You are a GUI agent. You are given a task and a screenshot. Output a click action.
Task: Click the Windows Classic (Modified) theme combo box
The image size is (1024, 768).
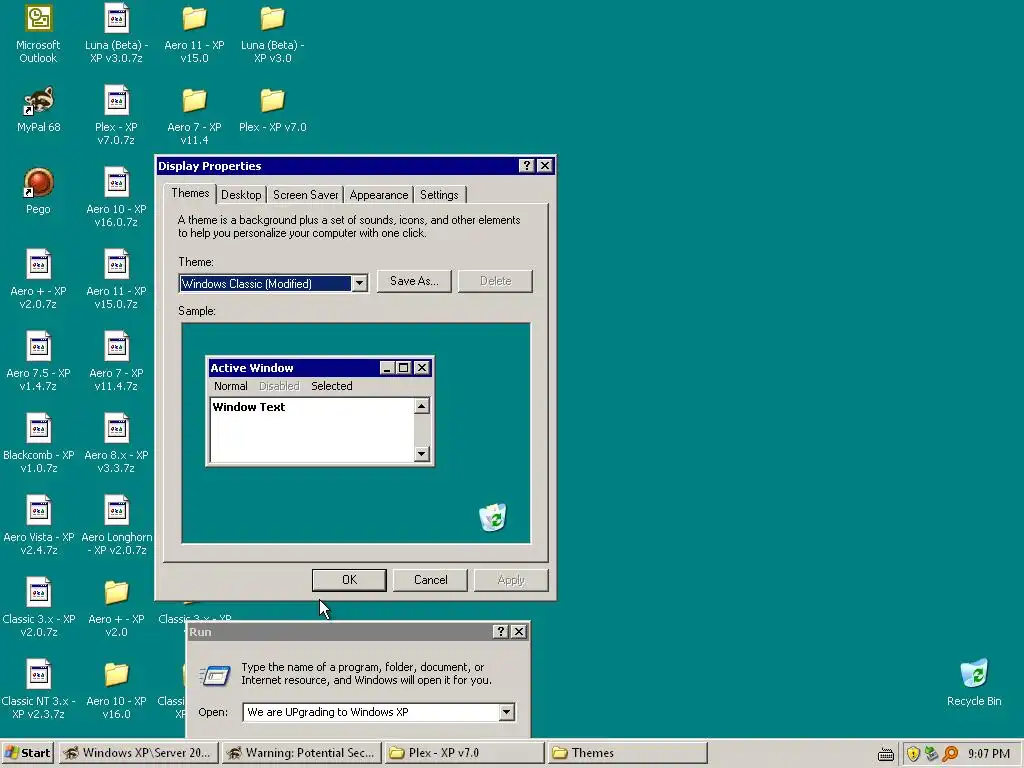(273, 283)
